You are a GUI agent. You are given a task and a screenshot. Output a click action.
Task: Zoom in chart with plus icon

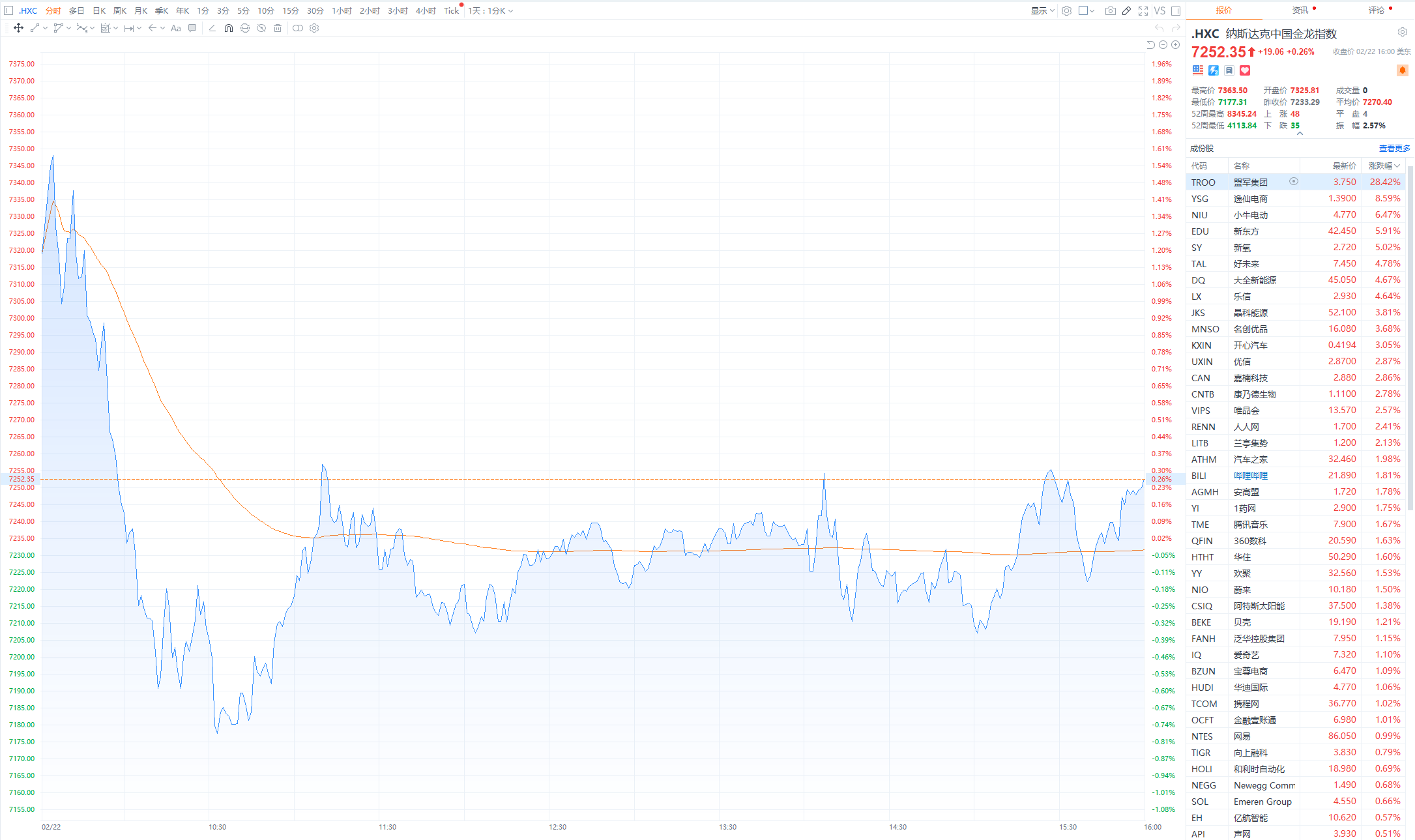coord(1175,45)
